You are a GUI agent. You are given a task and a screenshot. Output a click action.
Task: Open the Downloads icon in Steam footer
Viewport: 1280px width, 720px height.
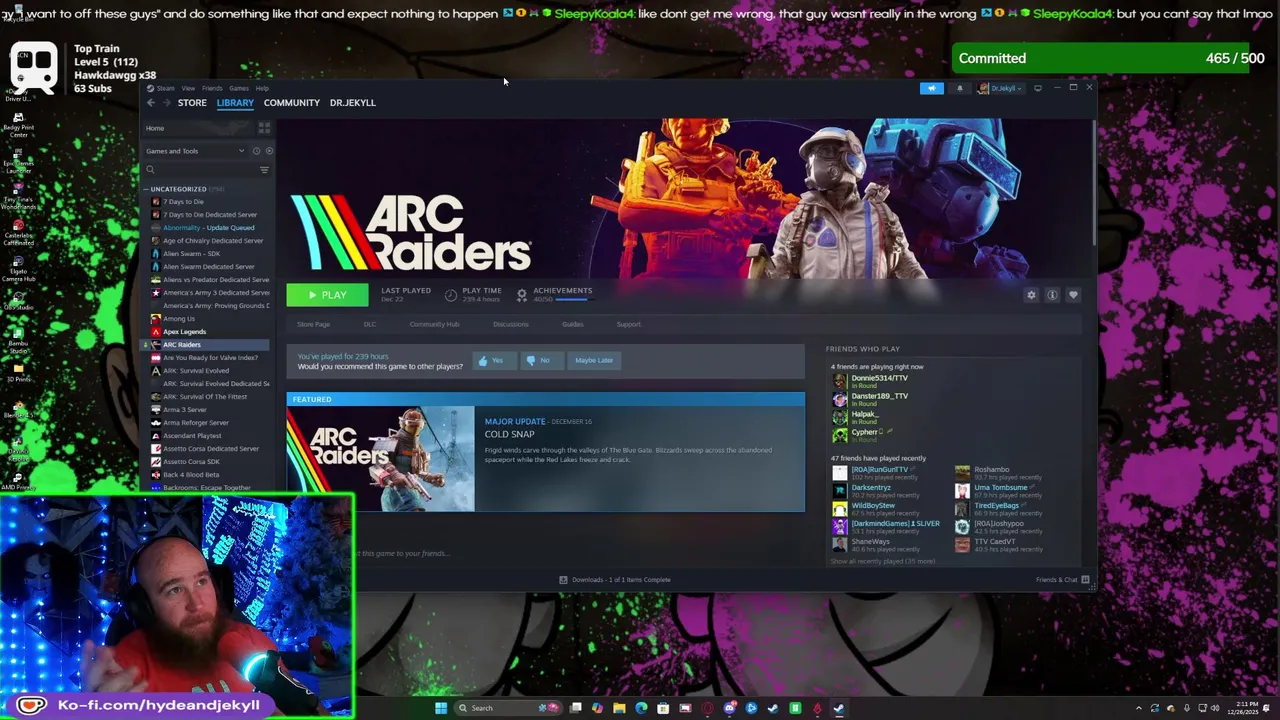(563, 580)
